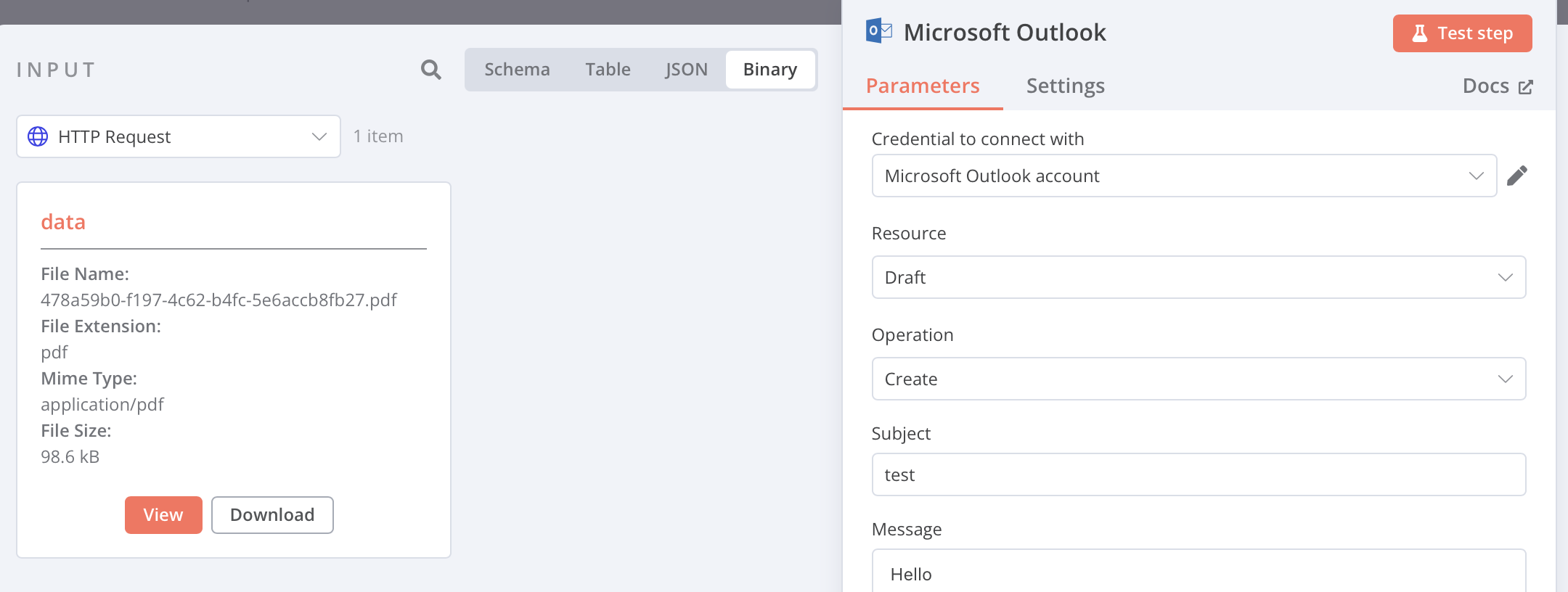This screenshot has height=592, width=1568.
Task: Click the Message field containing Hello
Action: 1199,571
